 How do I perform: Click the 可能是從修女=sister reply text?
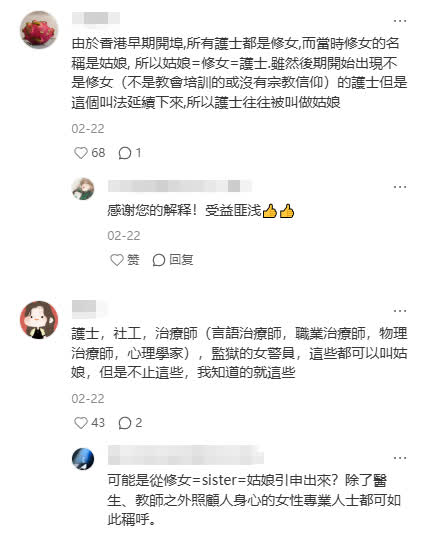pyautogui.click(x=254, y=500)
